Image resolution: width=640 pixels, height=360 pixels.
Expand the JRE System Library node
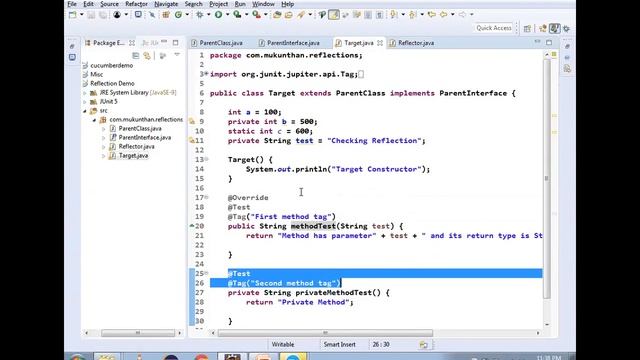85,93
